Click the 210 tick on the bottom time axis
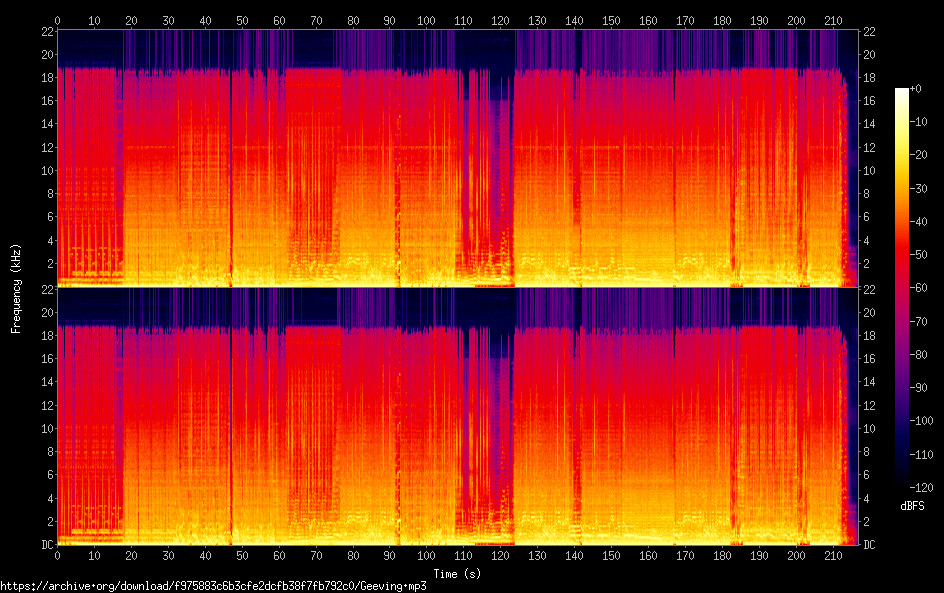Screen dimensions: 944x593 [x=833, y=555]
